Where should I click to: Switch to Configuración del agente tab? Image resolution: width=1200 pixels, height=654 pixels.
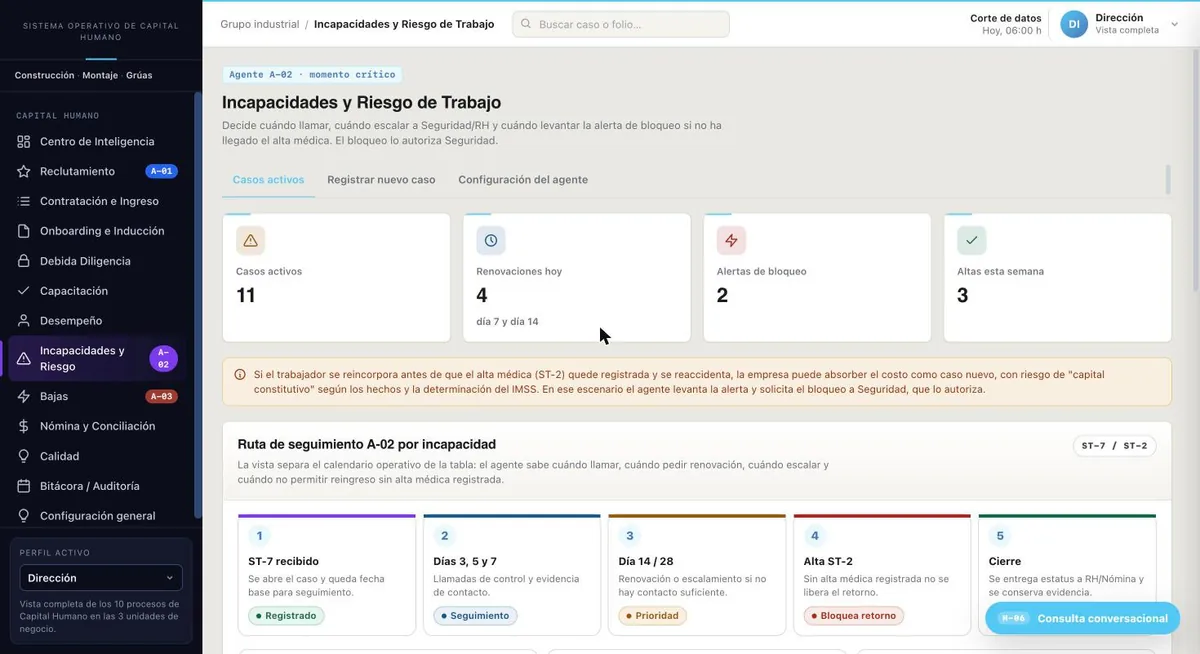523,180
